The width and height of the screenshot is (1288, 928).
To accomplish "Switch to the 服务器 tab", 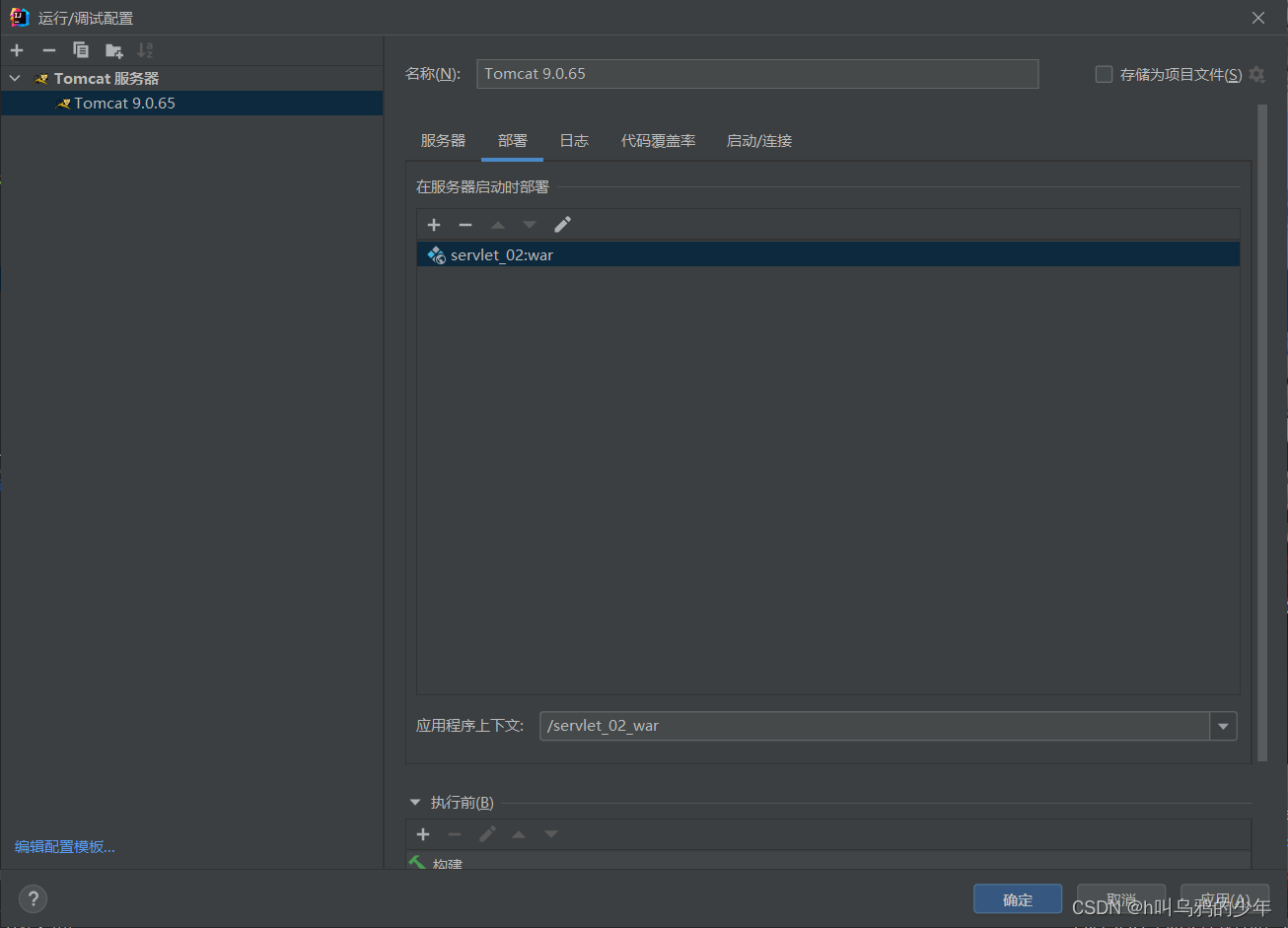I will (x=443, y=141).
